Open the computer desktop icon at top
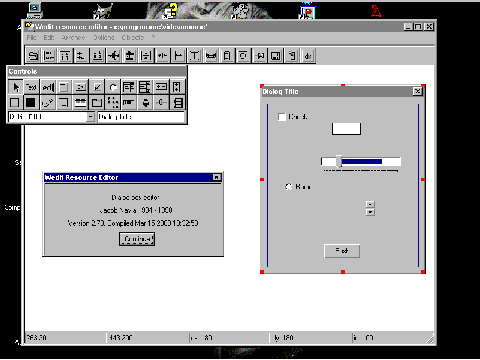Viewport: 480px width, 360px height. pyautogui.click(x=35, y=11)
